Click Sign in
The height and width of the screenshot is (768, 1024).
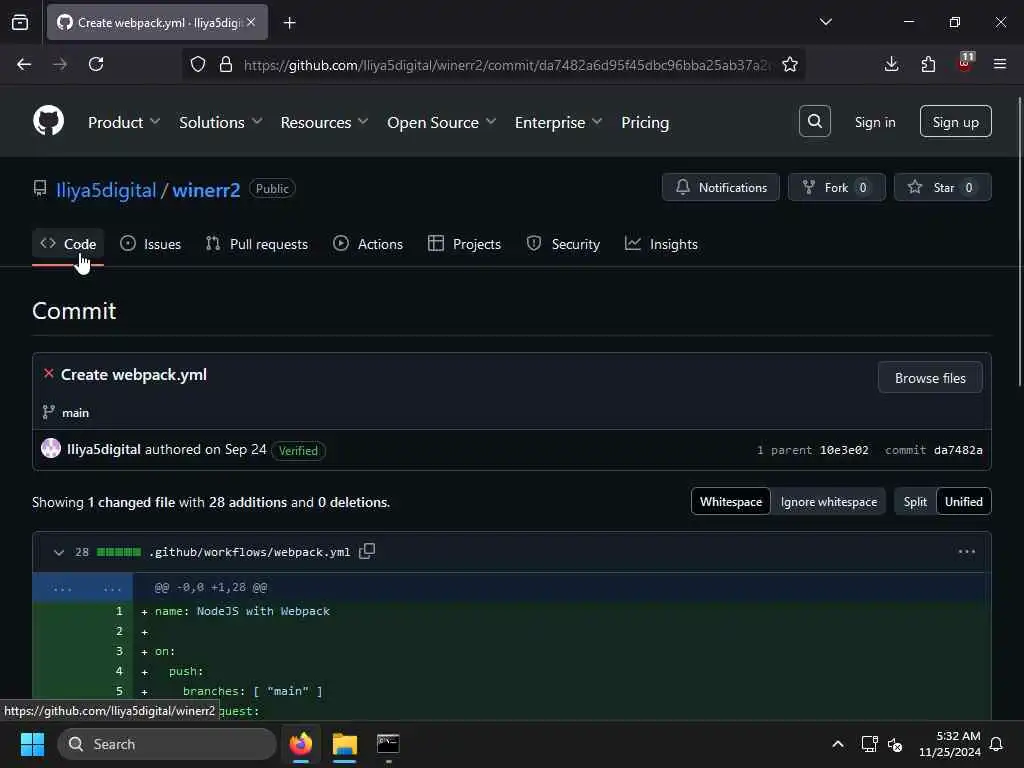(875, 122)
